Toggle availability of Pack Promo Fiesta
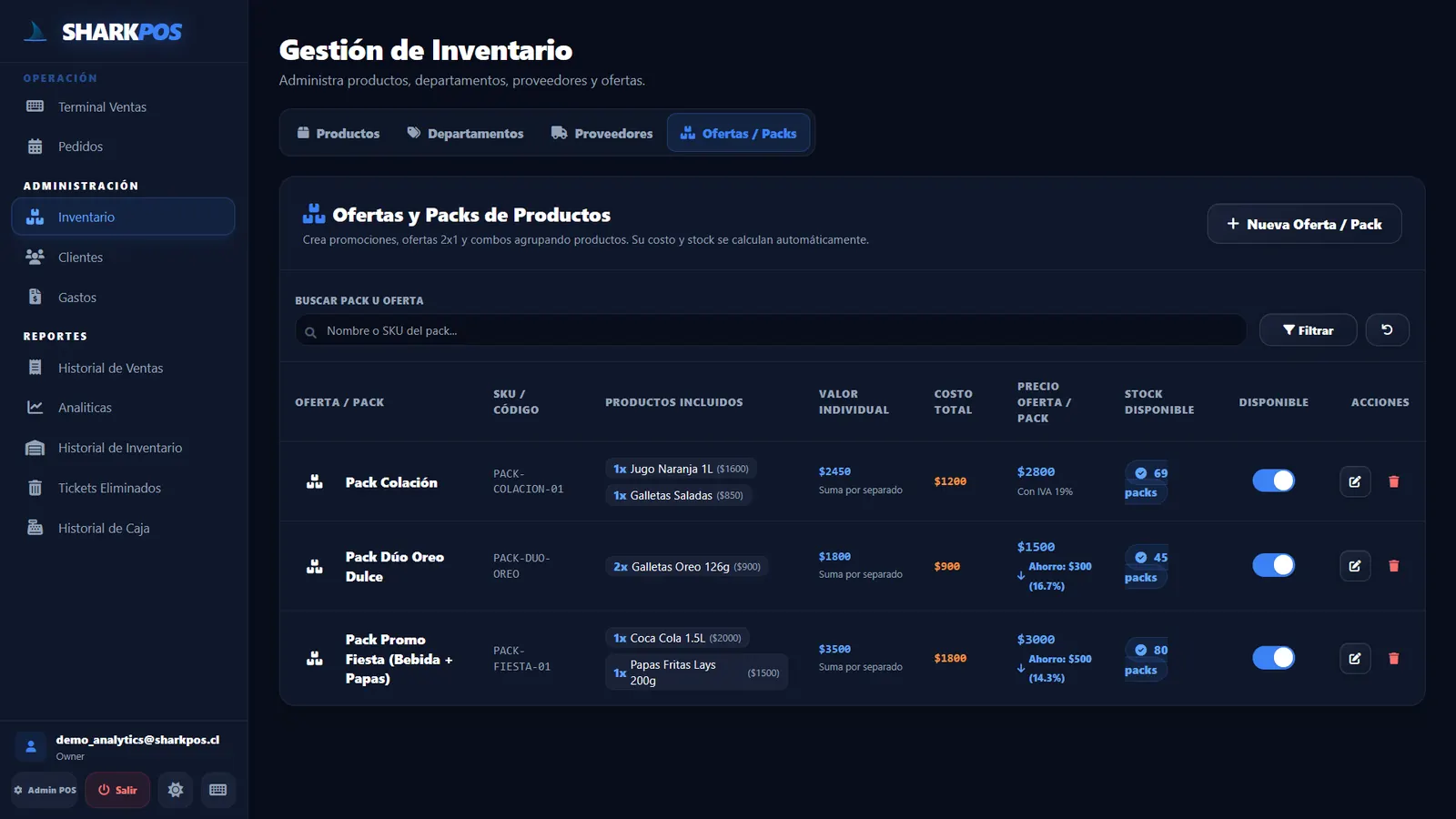 point(1273,657)
